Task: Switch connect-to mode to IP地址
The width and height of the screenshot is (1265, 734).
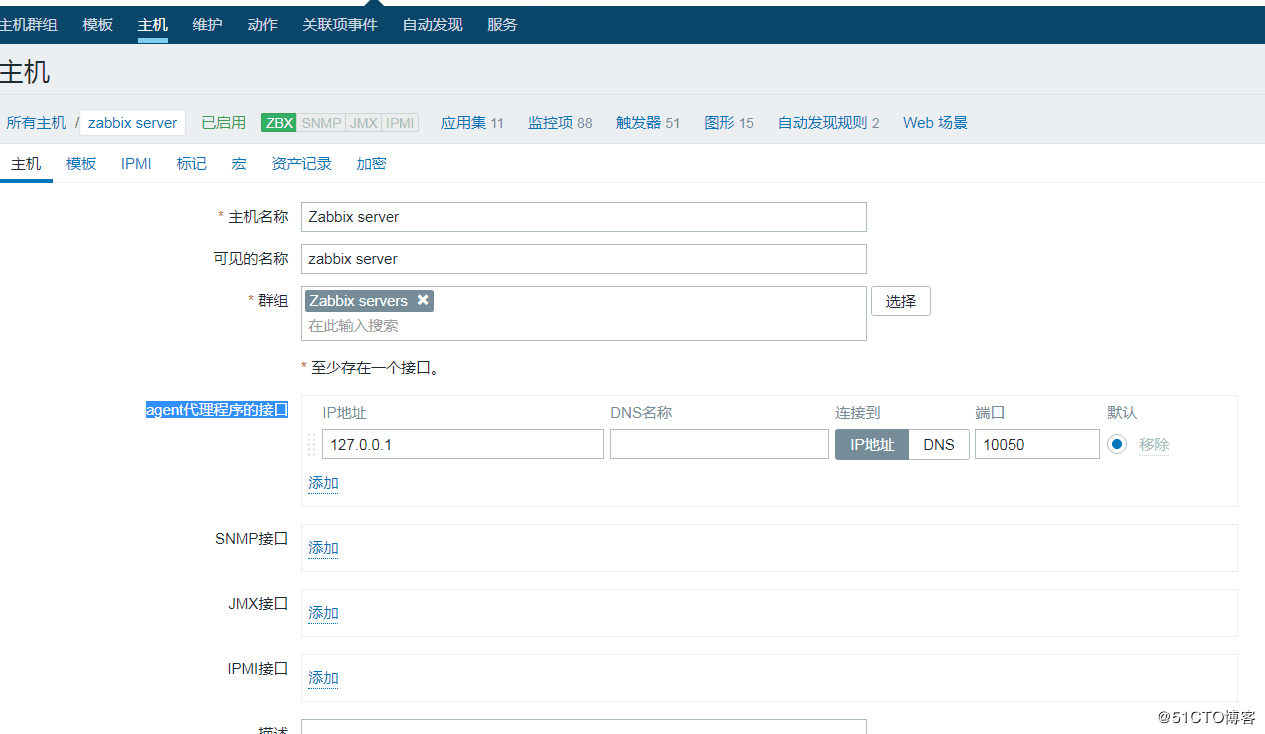Action: (x=872, y=445)
